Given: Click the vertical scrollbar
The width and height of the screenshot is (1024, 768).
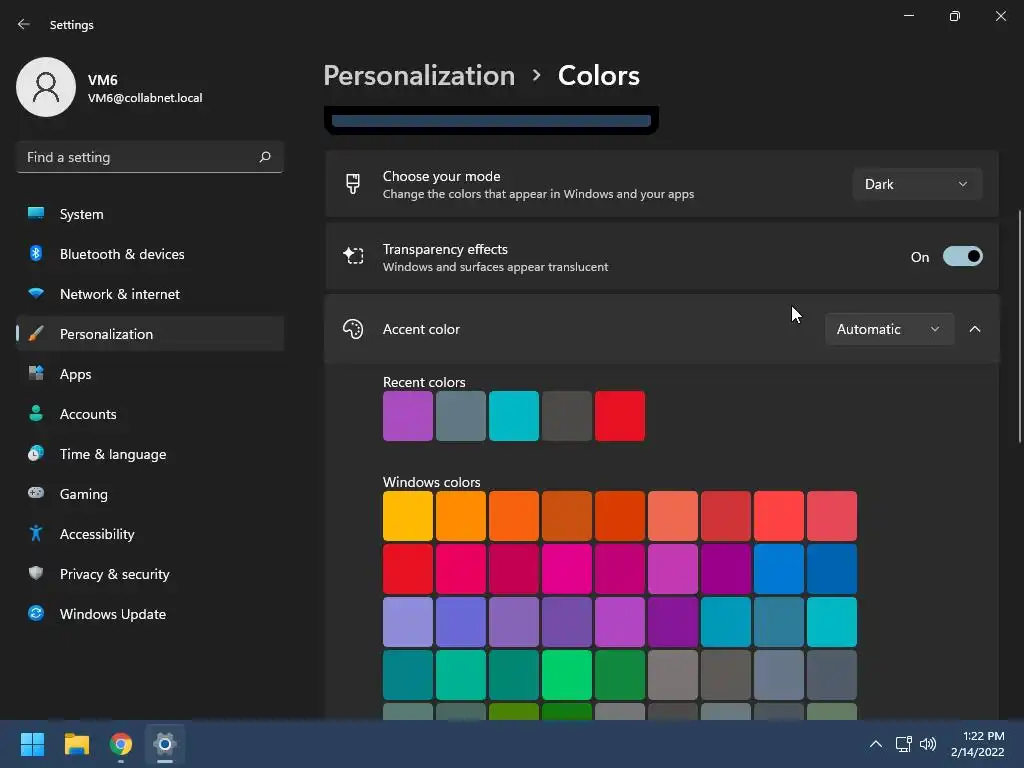Looking at the screenshot, I should tap(1020, 327).
